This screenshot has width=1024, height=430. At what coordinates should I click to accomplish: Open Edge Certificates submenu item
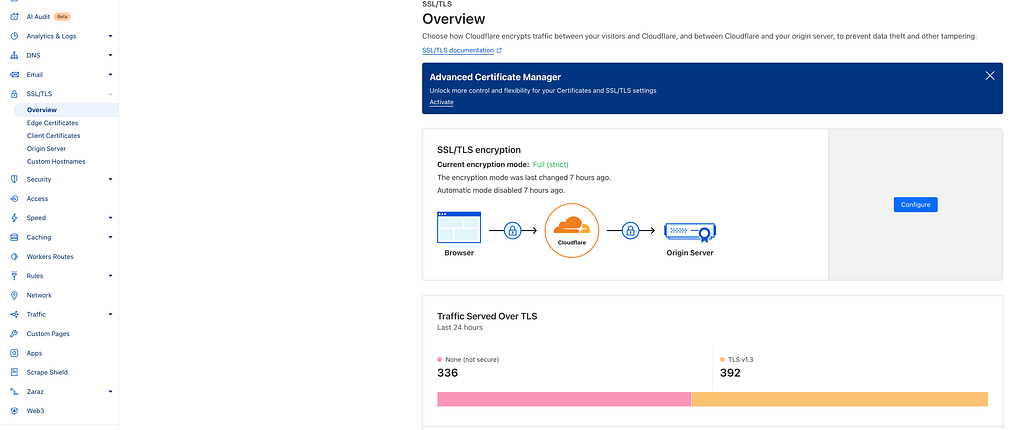(52, 123)
